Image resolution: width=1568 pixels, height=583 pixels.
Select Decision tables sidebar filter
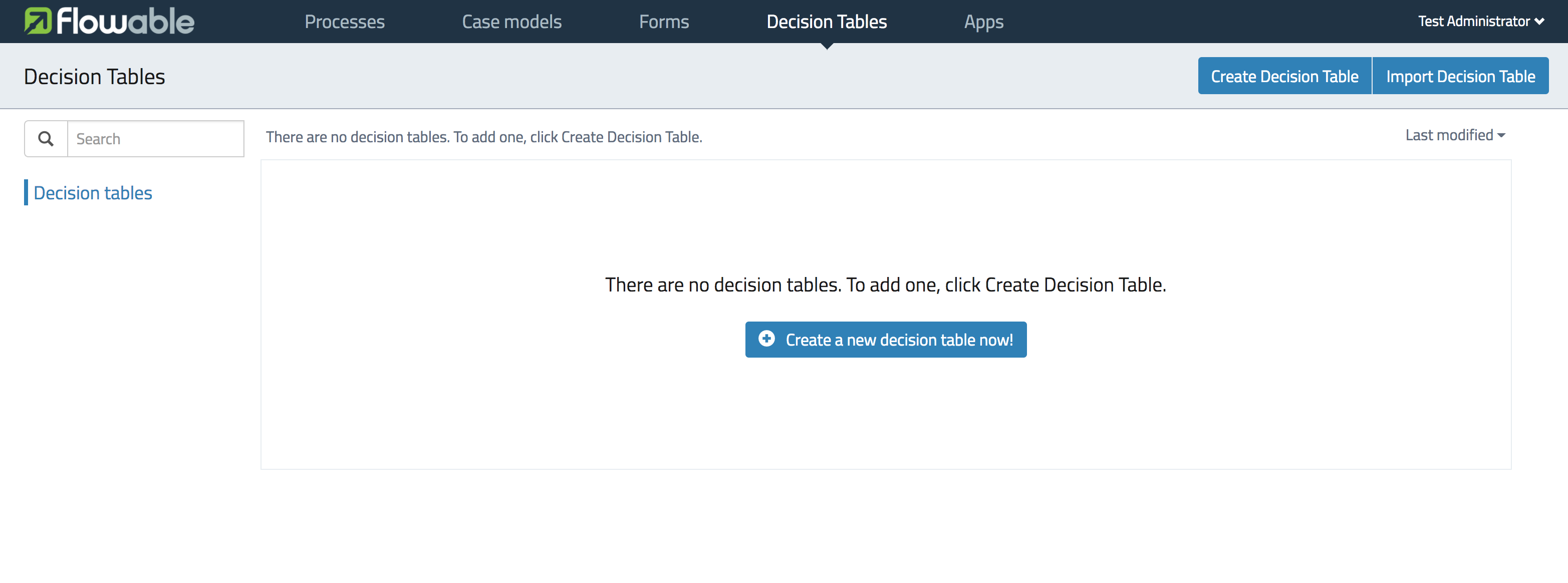point(93,193)
